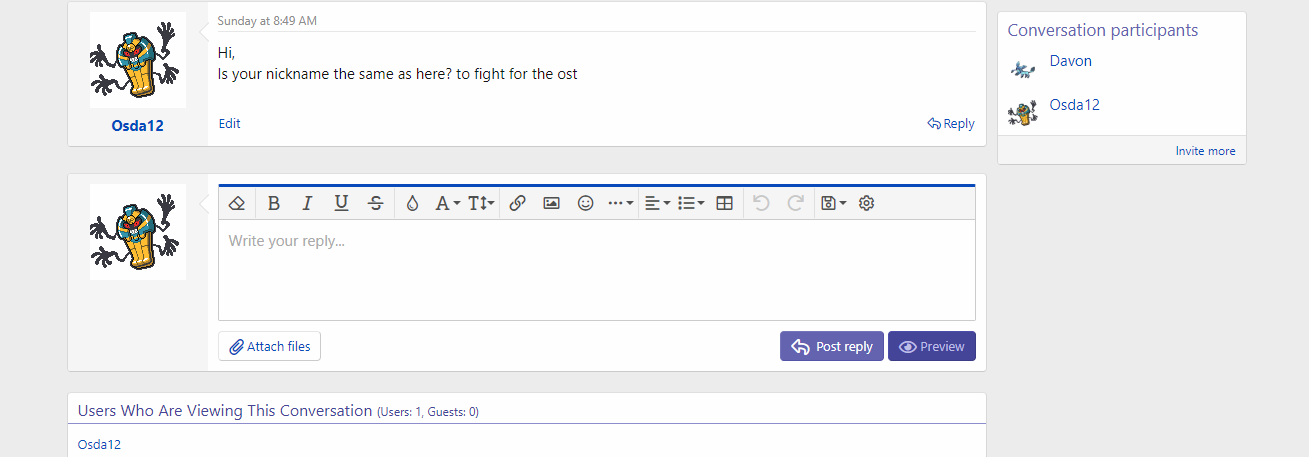This screenshot has height=457, width=1309.
Task: Click the insert link icon
Action: pyautogui.click(x=517, y=203)
